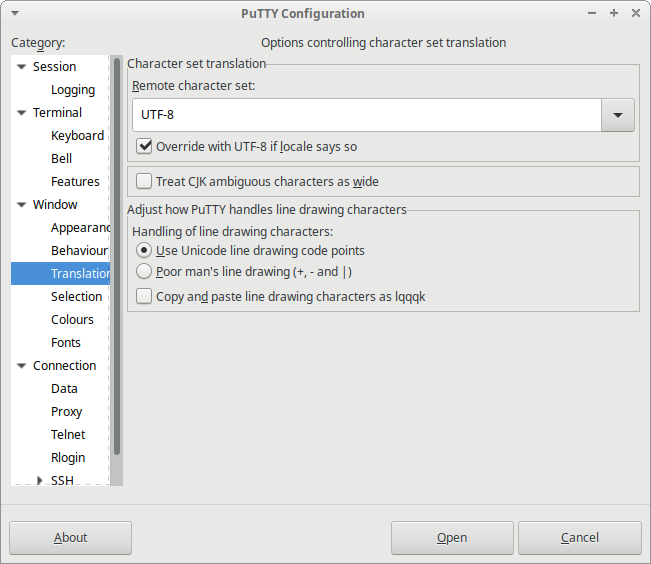Disable Override with UTF-8 if locale says so
The image size is (651, 564).
pos(145,147)
